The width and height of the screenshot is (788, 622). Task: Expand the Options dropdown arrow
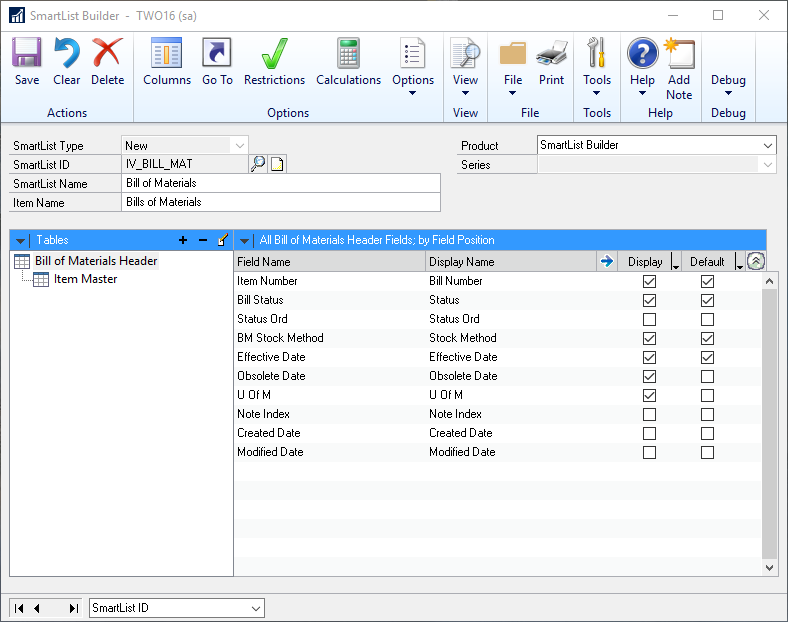[412, 93]
